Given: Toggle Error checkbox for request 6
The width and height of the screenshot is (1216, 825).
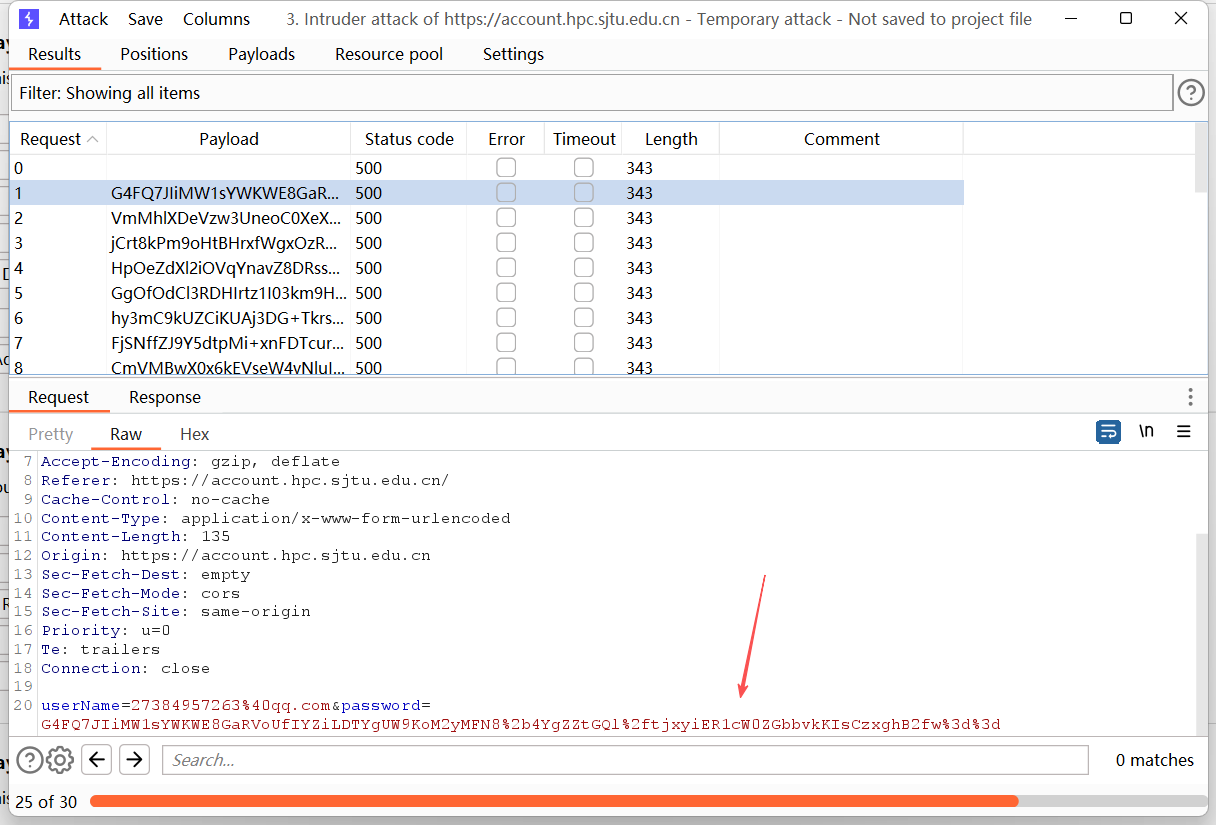Looking at the screenshot, I should pyautogui.click(x=506, y=318).
